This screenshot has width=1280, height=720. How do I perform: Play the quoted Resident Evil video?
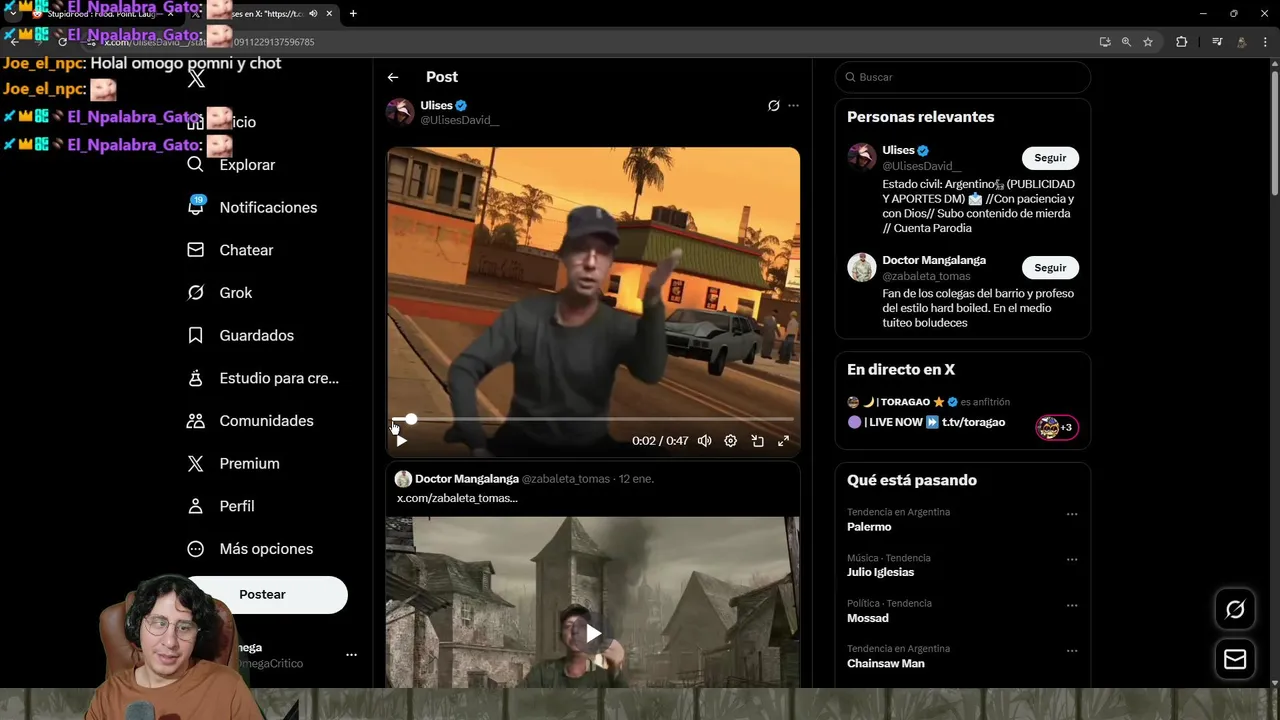(x=593, y=633)
